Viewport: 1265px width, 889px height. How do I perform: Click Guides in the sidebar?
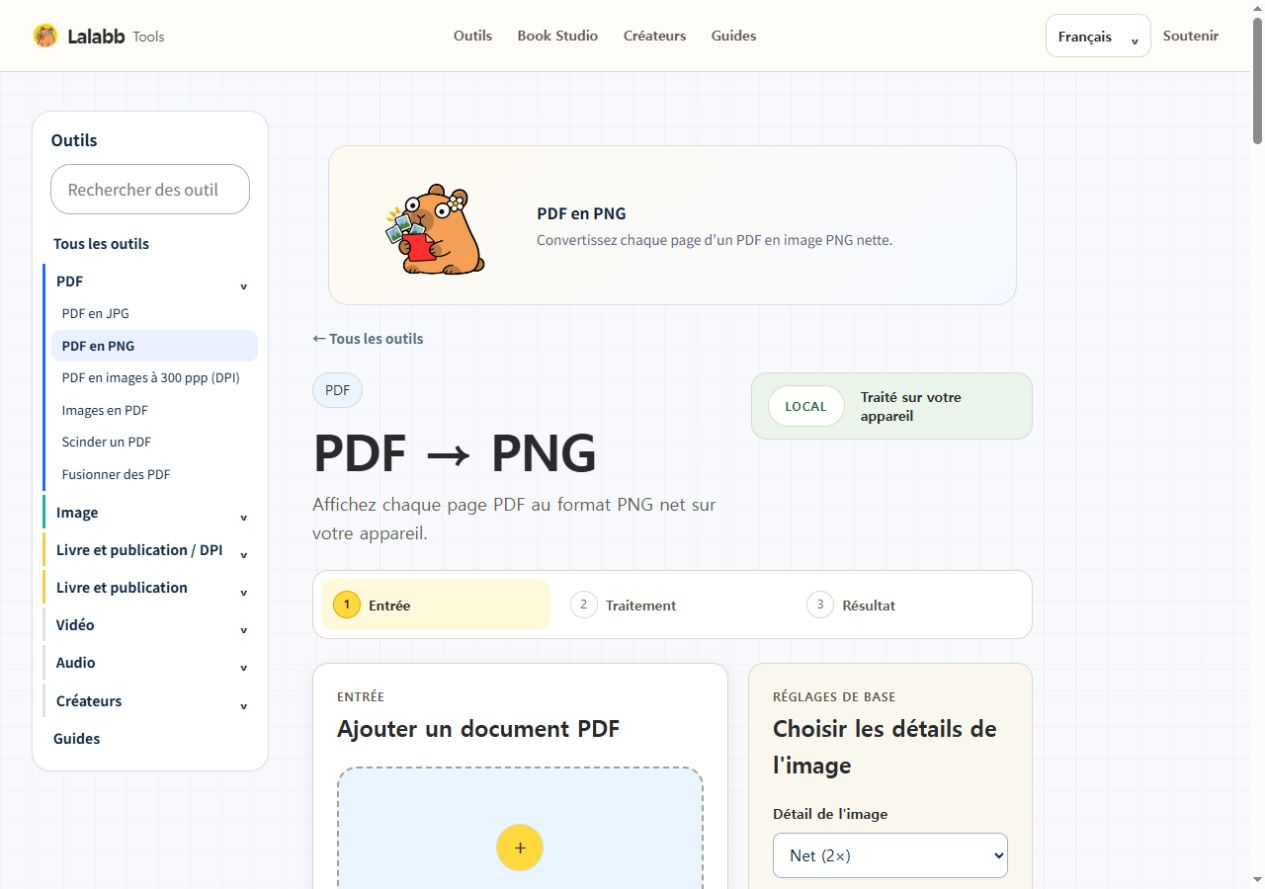(x=77, y=739)
